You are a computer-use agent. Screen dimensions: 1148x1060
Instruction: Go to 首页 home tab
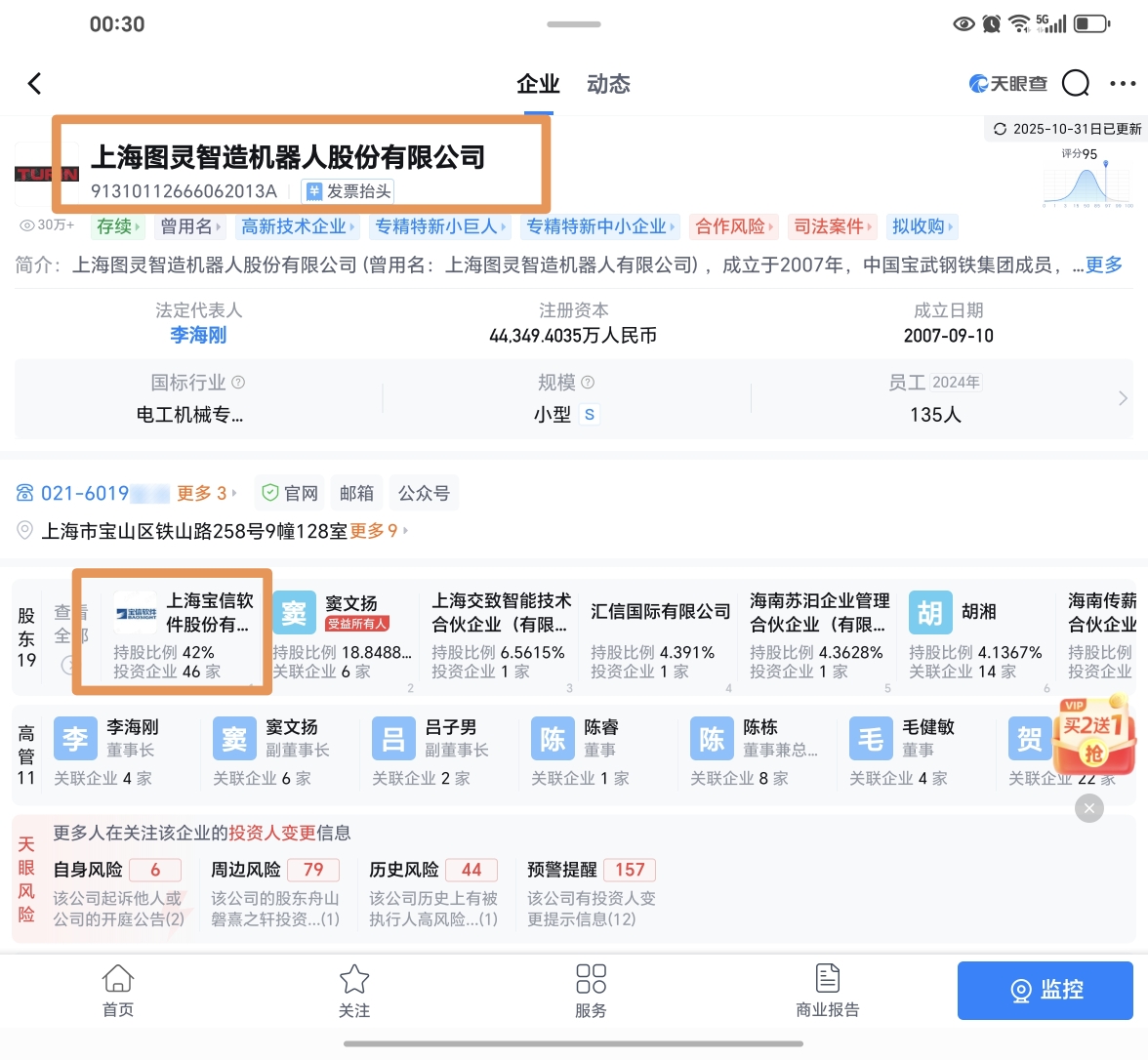118,992
